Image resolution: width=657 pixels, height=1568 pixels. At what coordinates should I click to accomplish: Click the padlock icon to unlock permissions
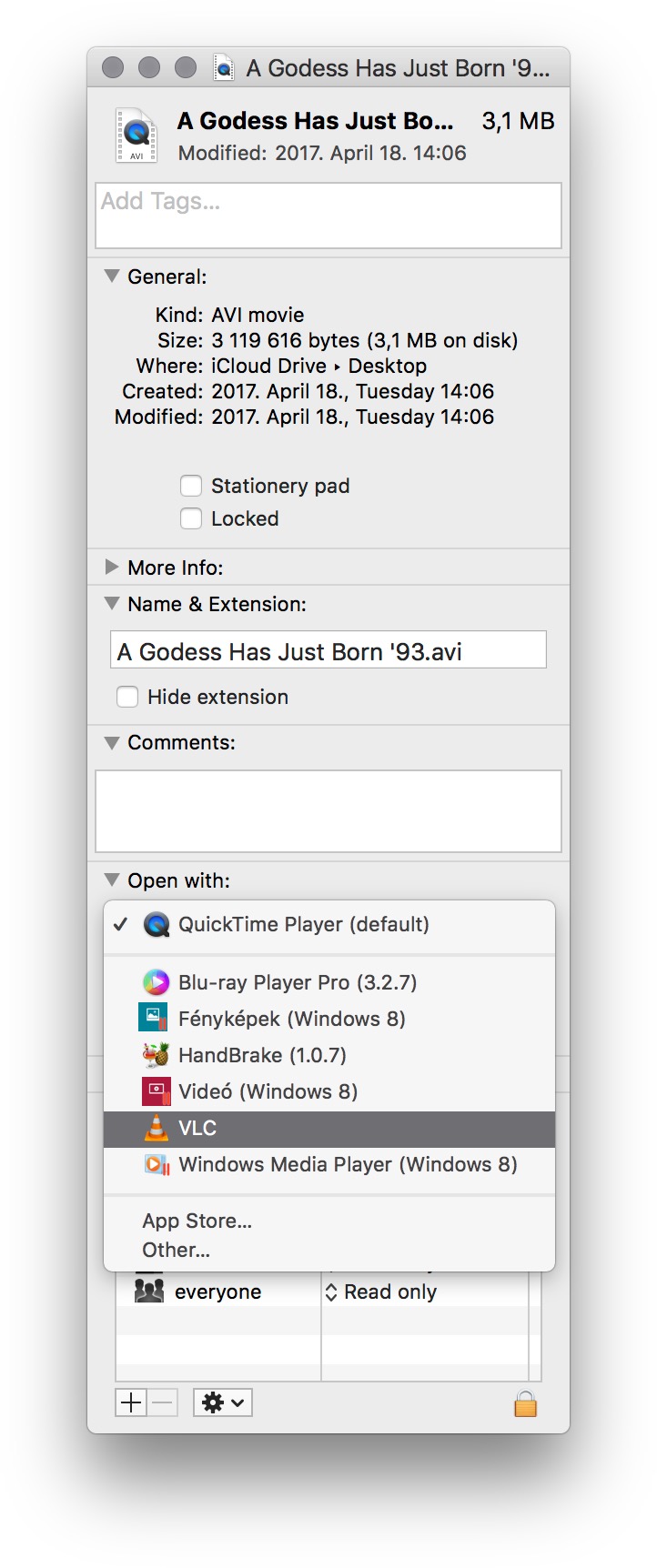click(526, 1403)
